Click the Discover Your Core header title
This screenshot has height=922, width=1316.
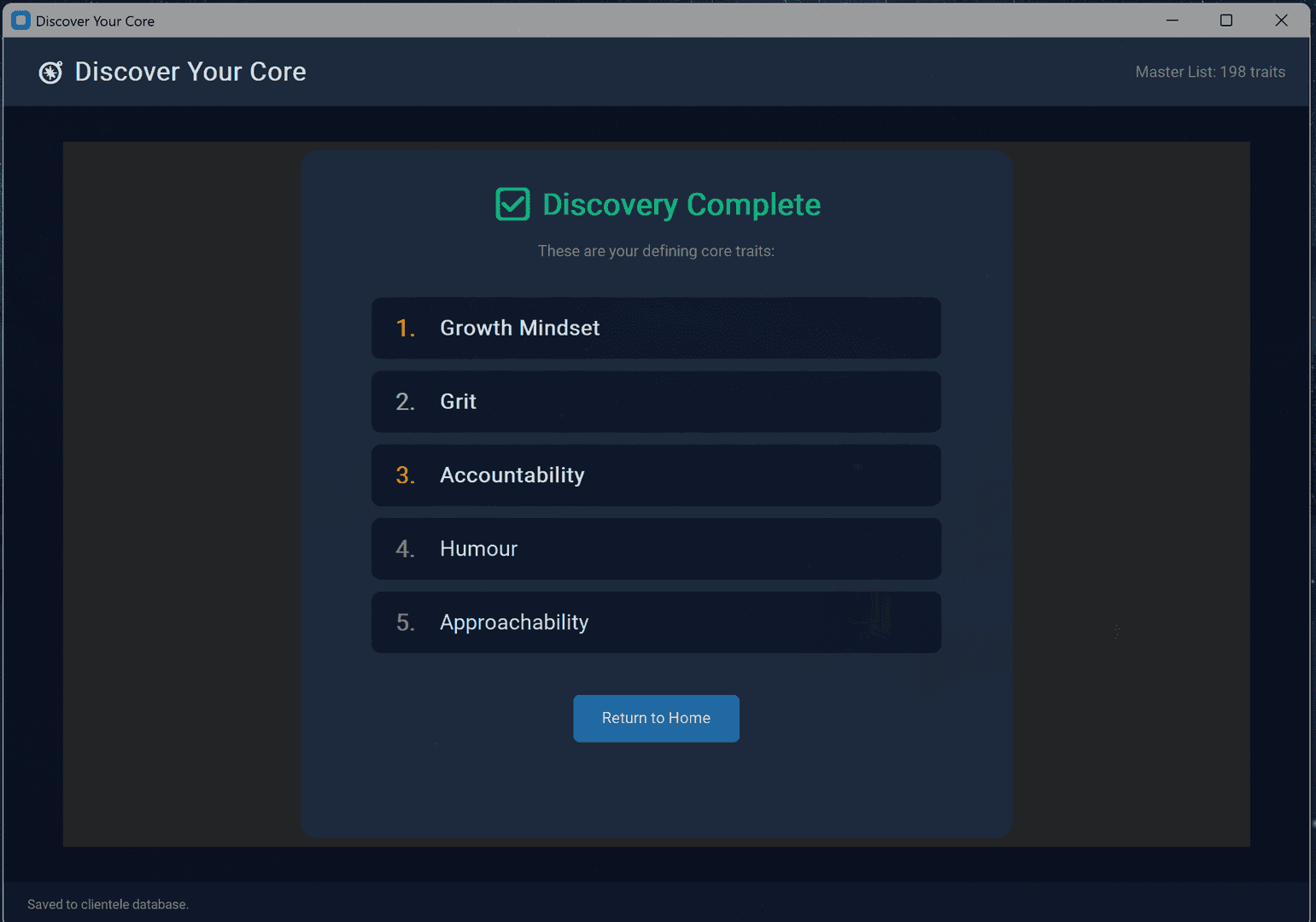point(190,72)
